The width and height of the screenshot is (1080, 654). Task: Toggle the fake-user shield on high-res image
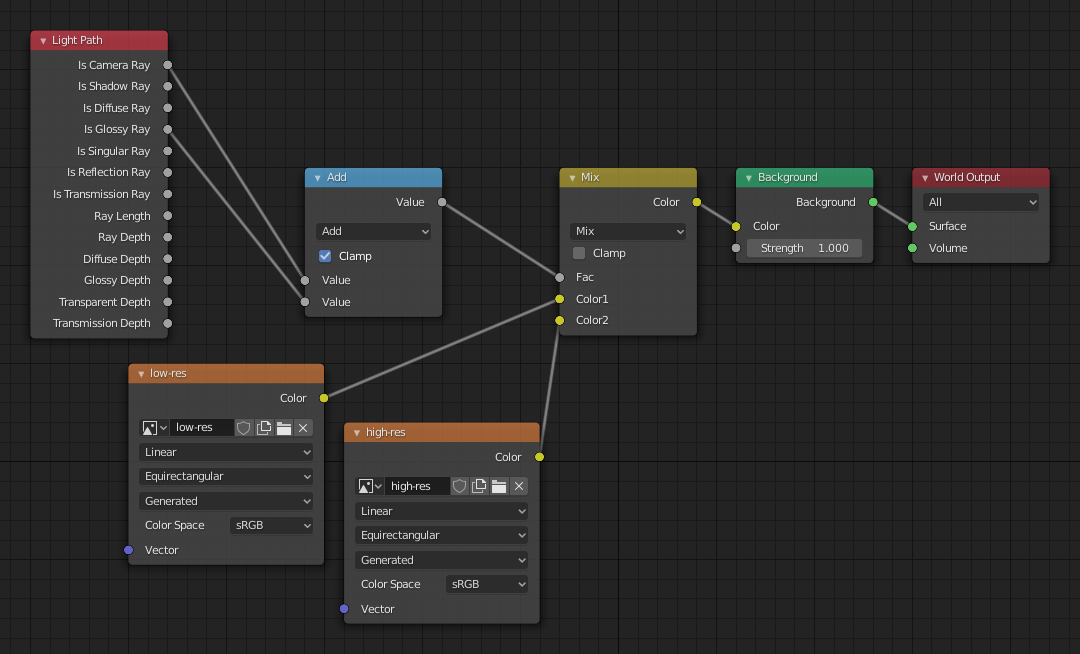point(459,486)
